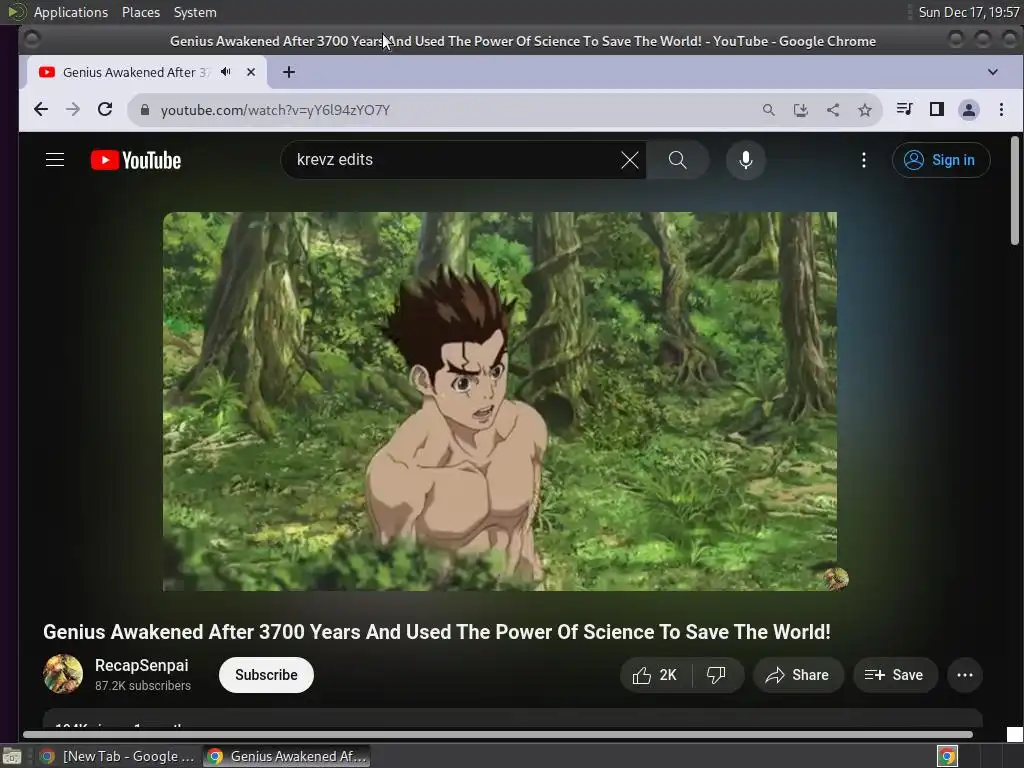Mute tab via speaker icon

click(x=226, y=72)
